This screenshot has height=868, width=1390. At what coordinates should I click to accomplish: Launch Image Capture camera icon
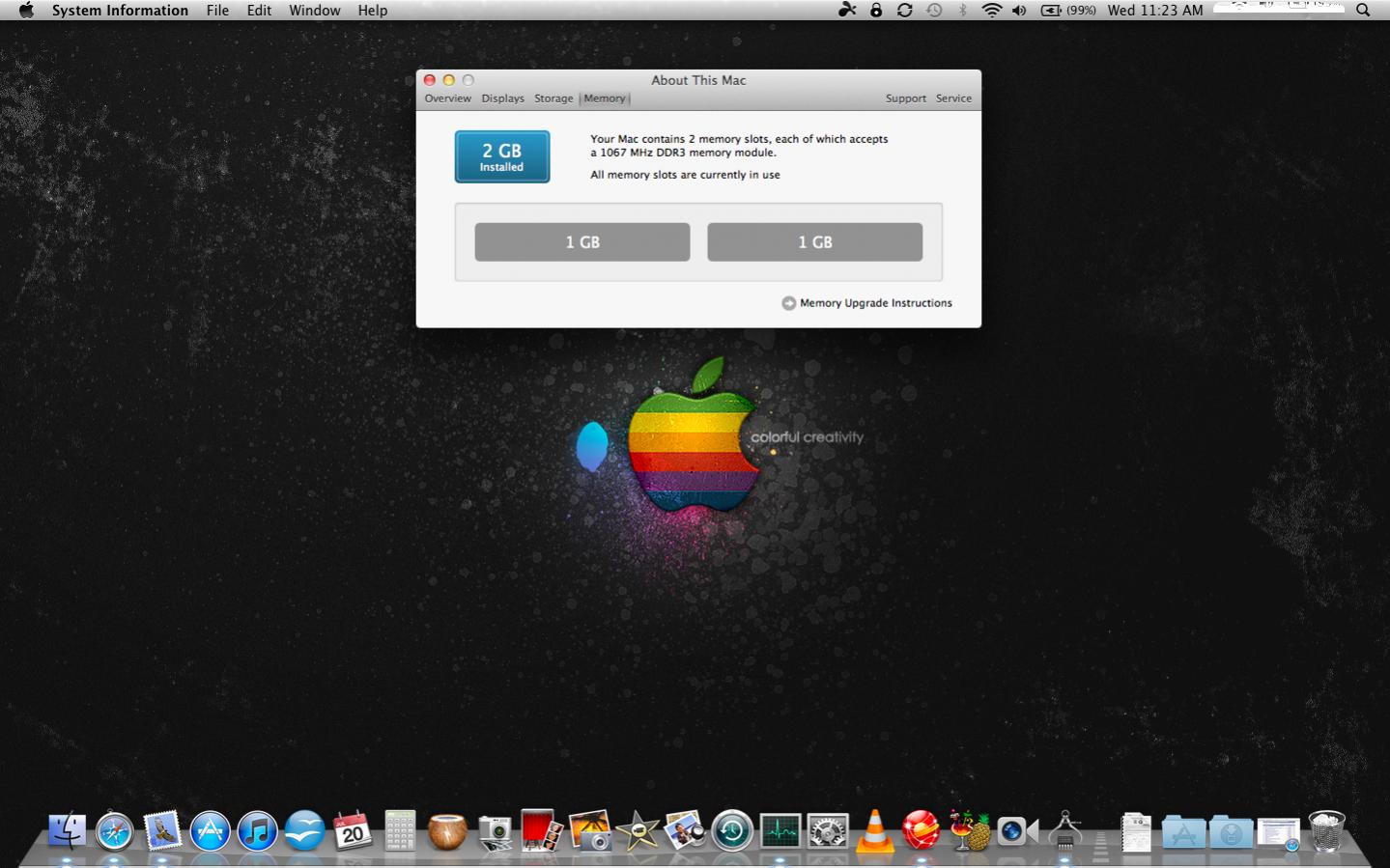tap(495, 832)
